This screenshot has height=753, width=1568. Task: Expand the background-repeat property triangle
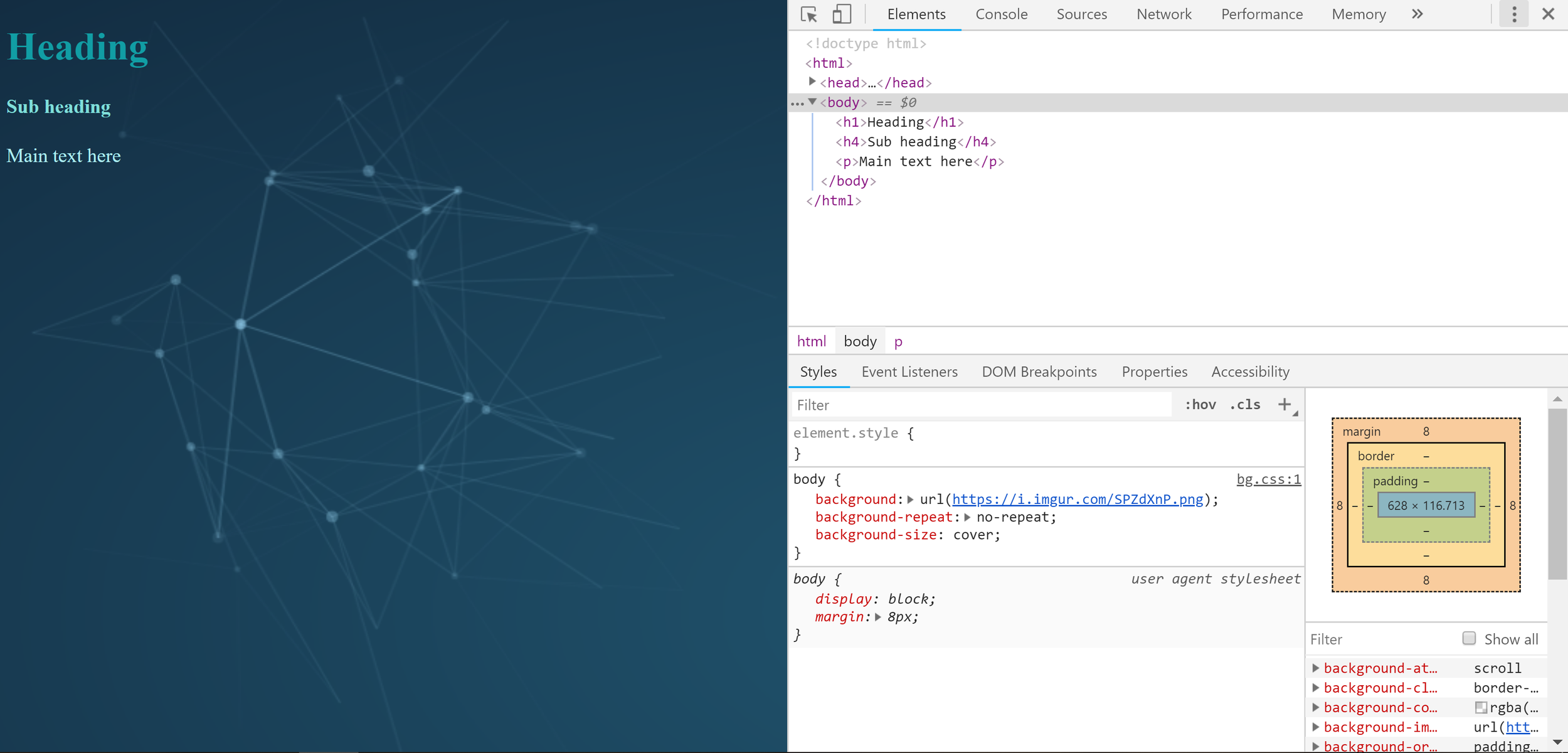pyautogui.click(x=967, y=517)
